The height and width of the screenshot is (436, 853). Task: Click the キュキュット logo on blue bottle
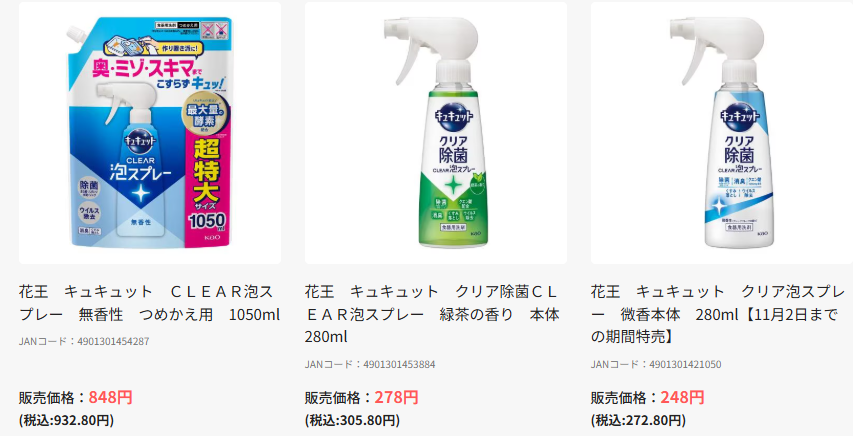(x=739, y=115)
